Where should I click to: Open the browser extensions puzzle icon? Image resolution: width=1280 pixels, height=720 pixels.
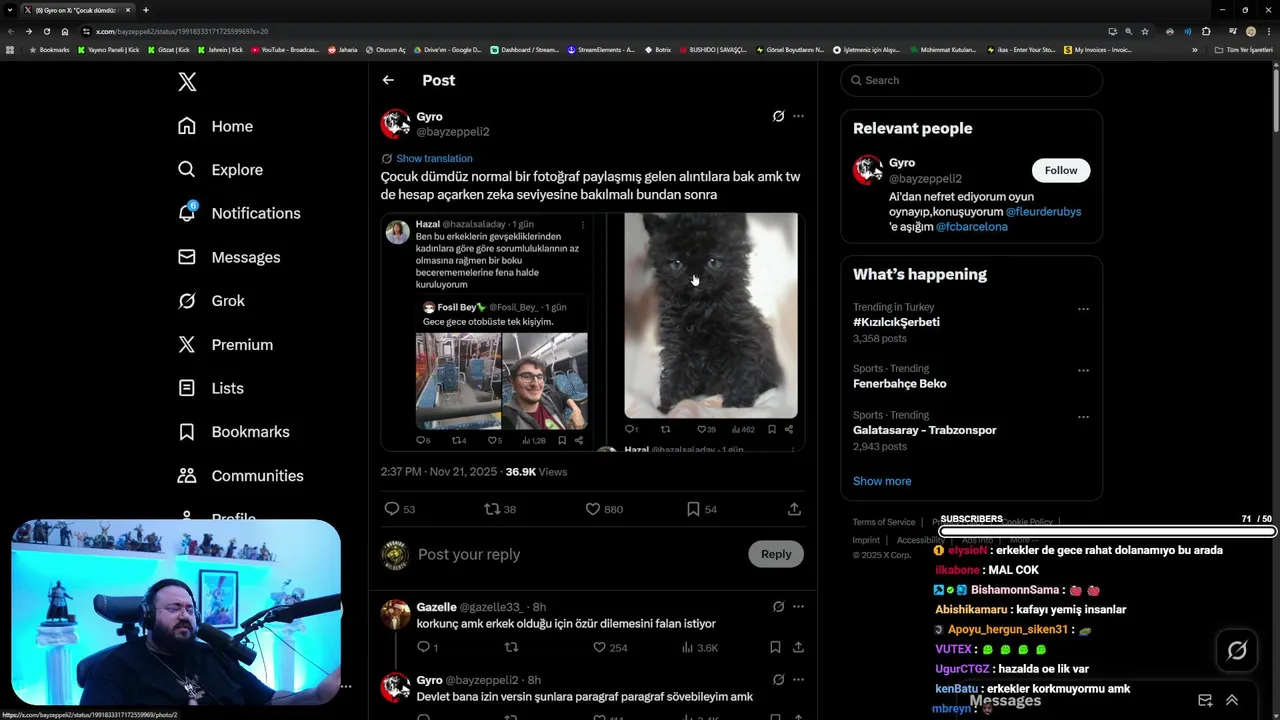1206,31
